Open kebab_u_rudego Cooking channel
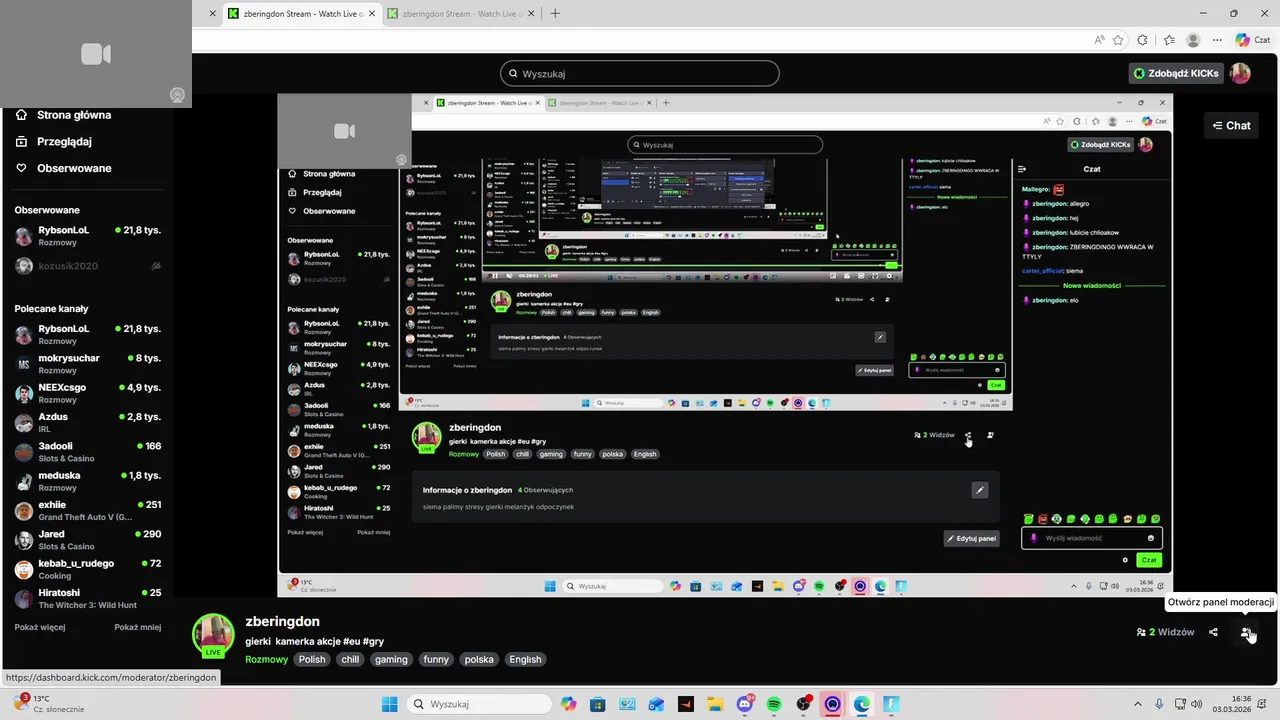The image size is (1280, 720). (87, 569)
